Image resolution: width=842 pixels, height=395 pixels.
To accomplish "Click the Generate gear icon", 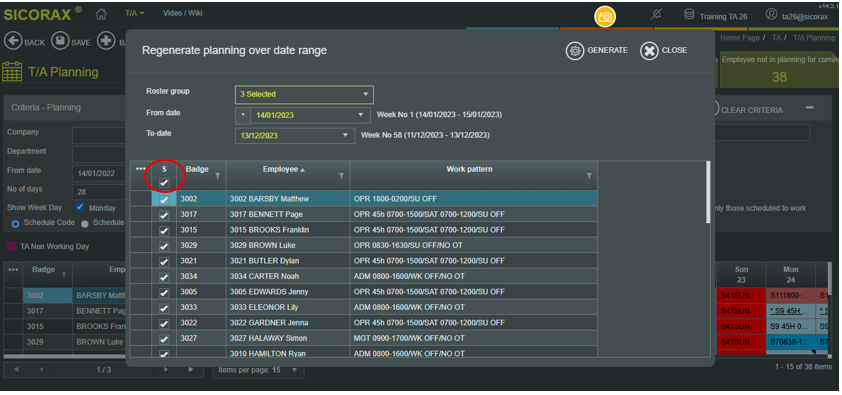I will tap(575, 50).
